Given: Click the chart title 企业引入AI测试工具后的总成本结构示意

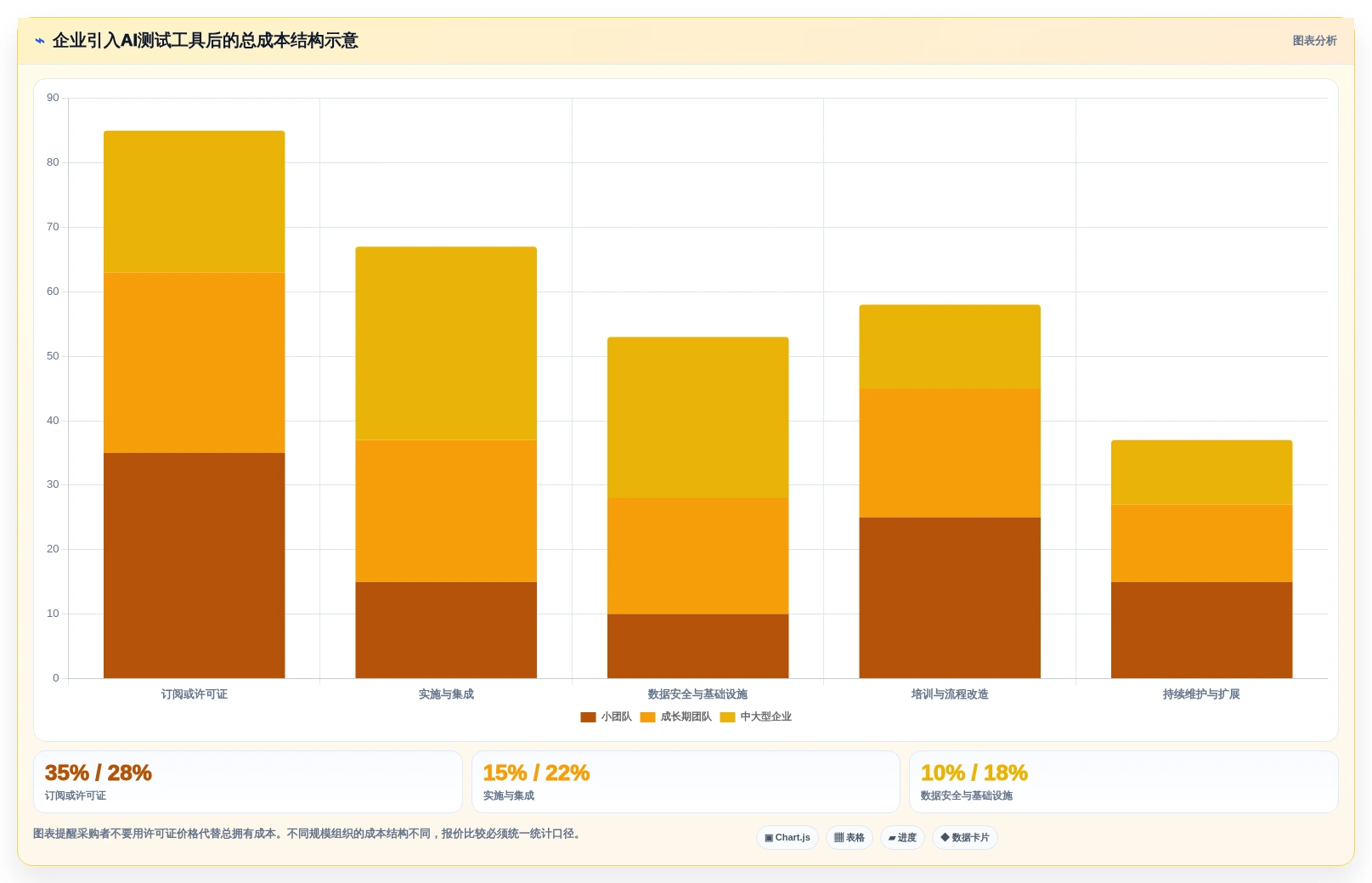Looking at the screenshot, I should click(205, 41).
